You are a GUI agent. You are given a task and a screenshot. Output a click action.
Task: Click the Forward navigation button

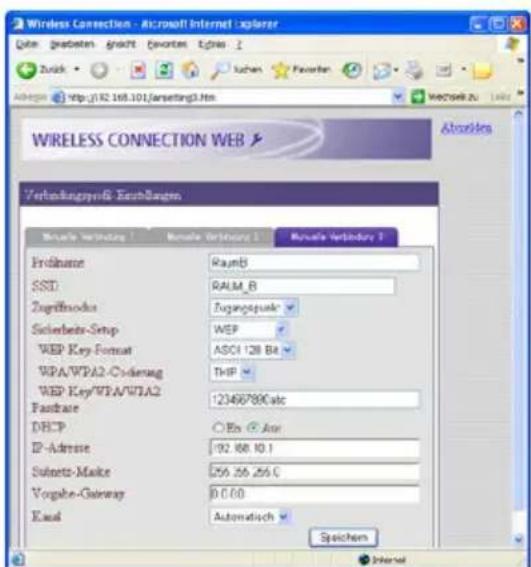[x=99, y=70]
